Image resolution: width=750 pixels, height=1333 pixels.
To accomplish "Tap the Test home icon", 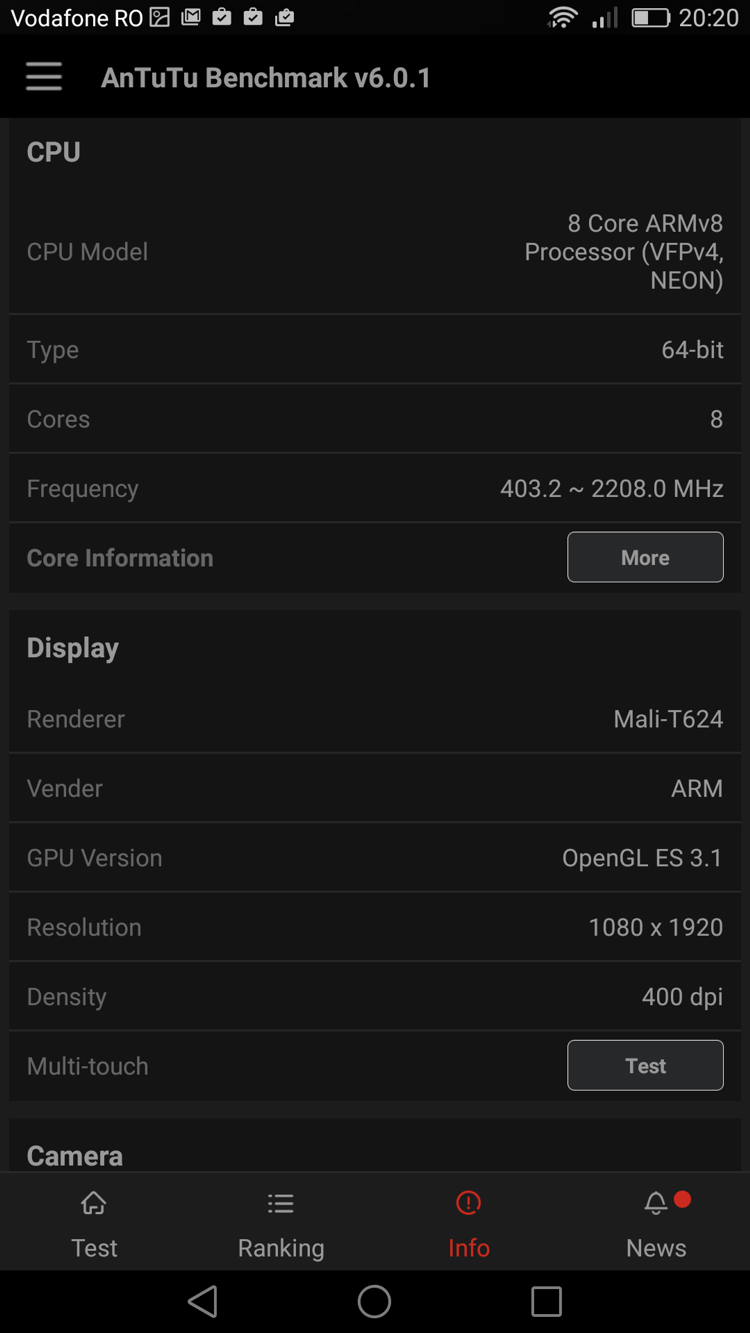I will point(94,1203).
